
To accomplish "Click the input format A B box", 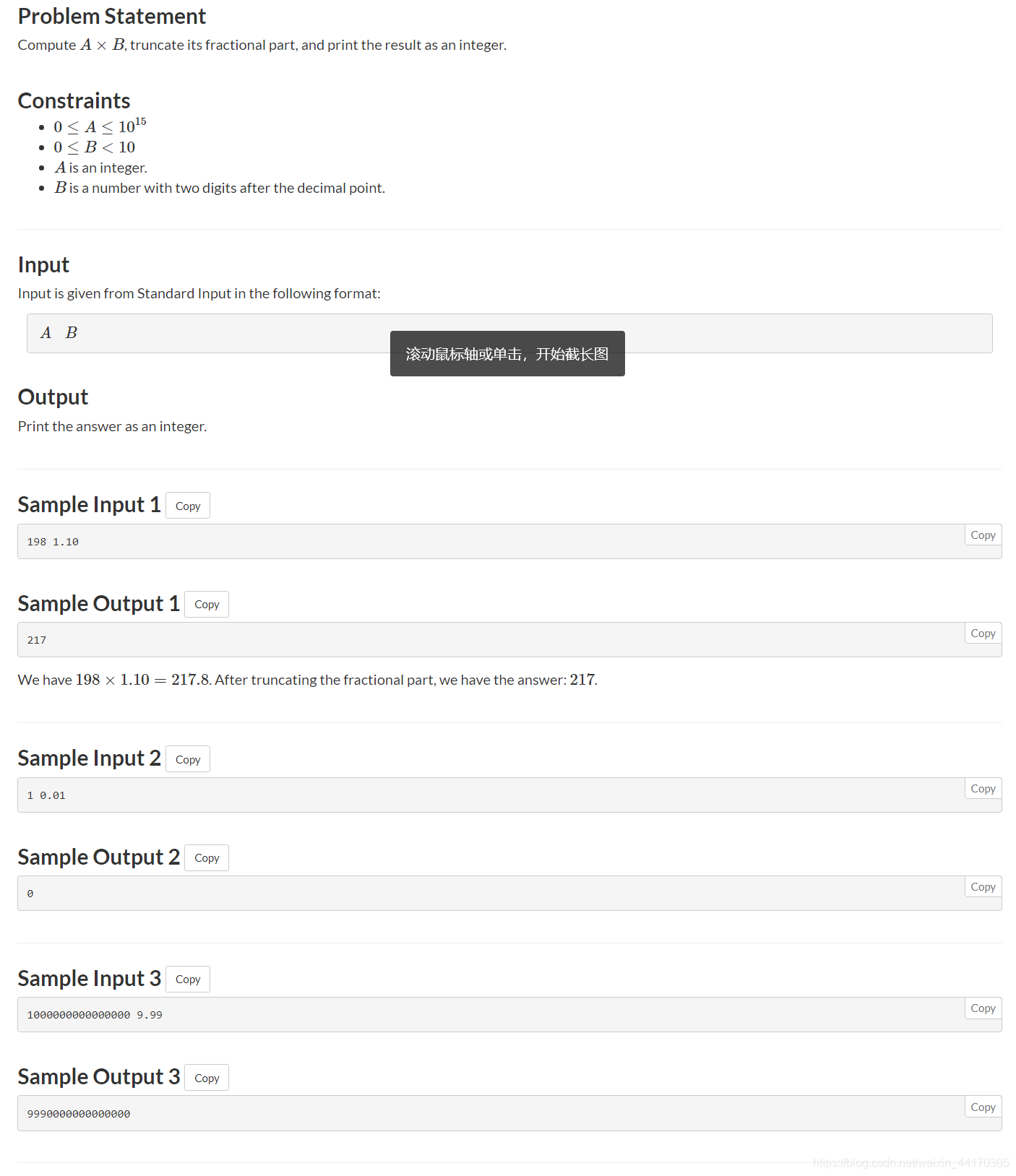I will (509, 334).
